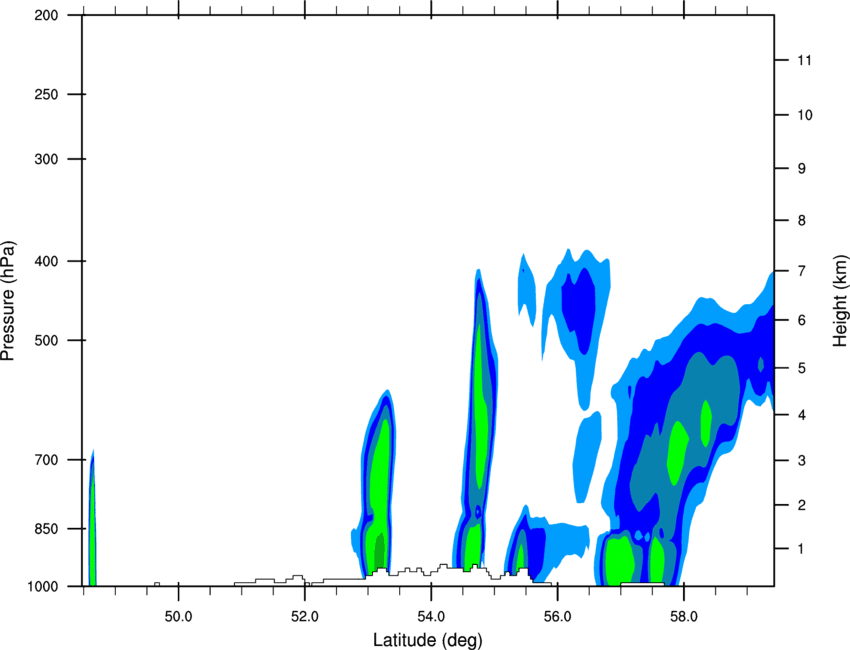This screenshot has height=650, width=850.
Task: Select the 200 pressure tick label
Action: click(x=46, y=15)
